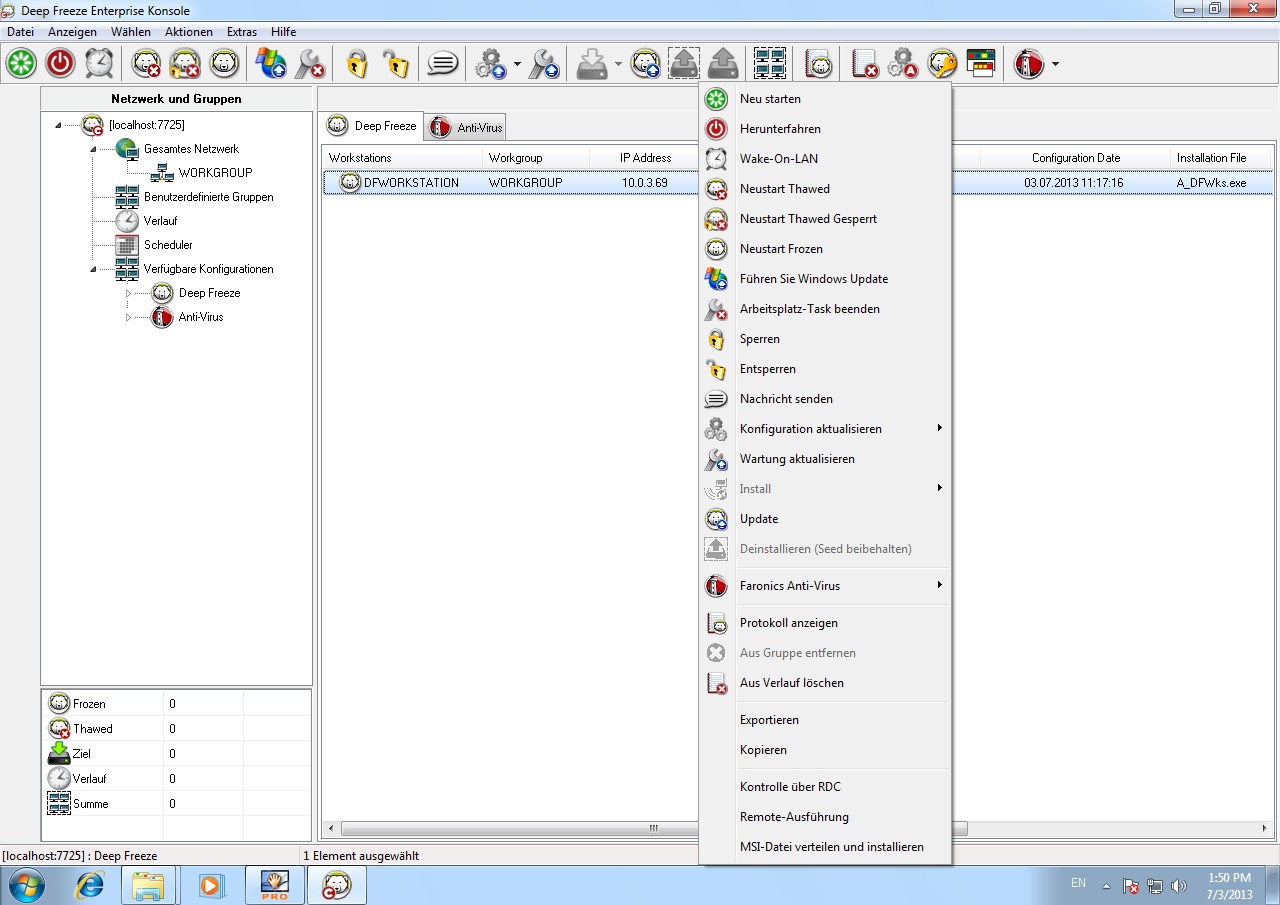Open dropdown arrow beside Anti-Virus toolbar icon

(1055, 64)
